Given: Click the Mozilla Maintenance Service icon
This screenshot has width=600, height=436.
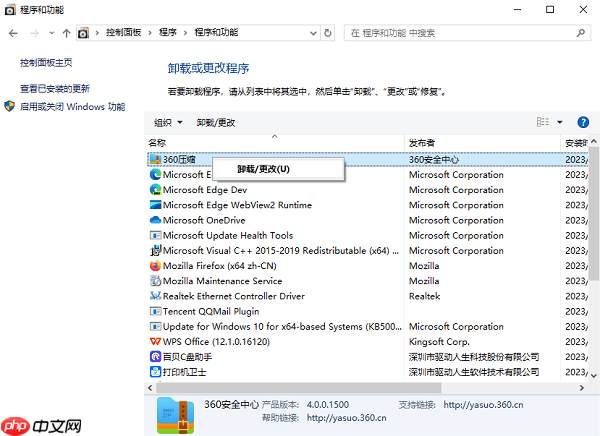Looking at the screenshot, I should tap(155, 281).
